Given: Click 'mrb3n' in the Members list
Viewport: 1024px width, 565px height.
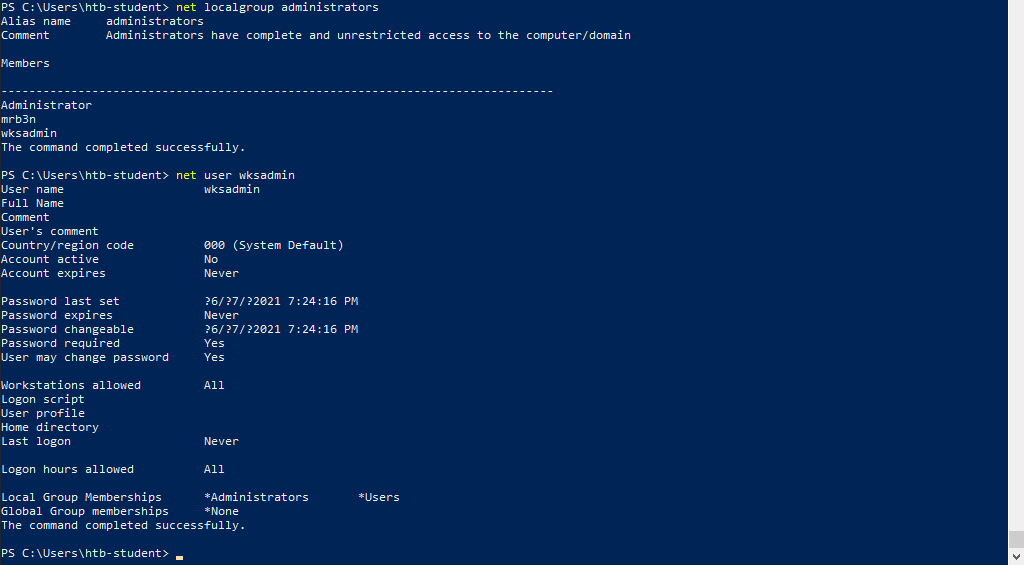Looking at the screenshot, I should pos(18,119).
